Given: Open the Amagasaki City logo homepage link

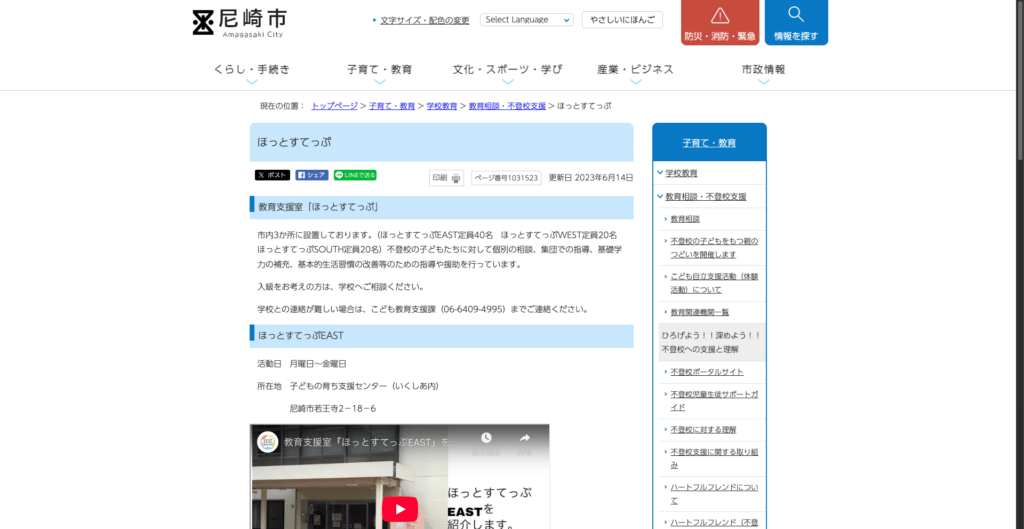Looking at the screenshot, I should [240, 23].
